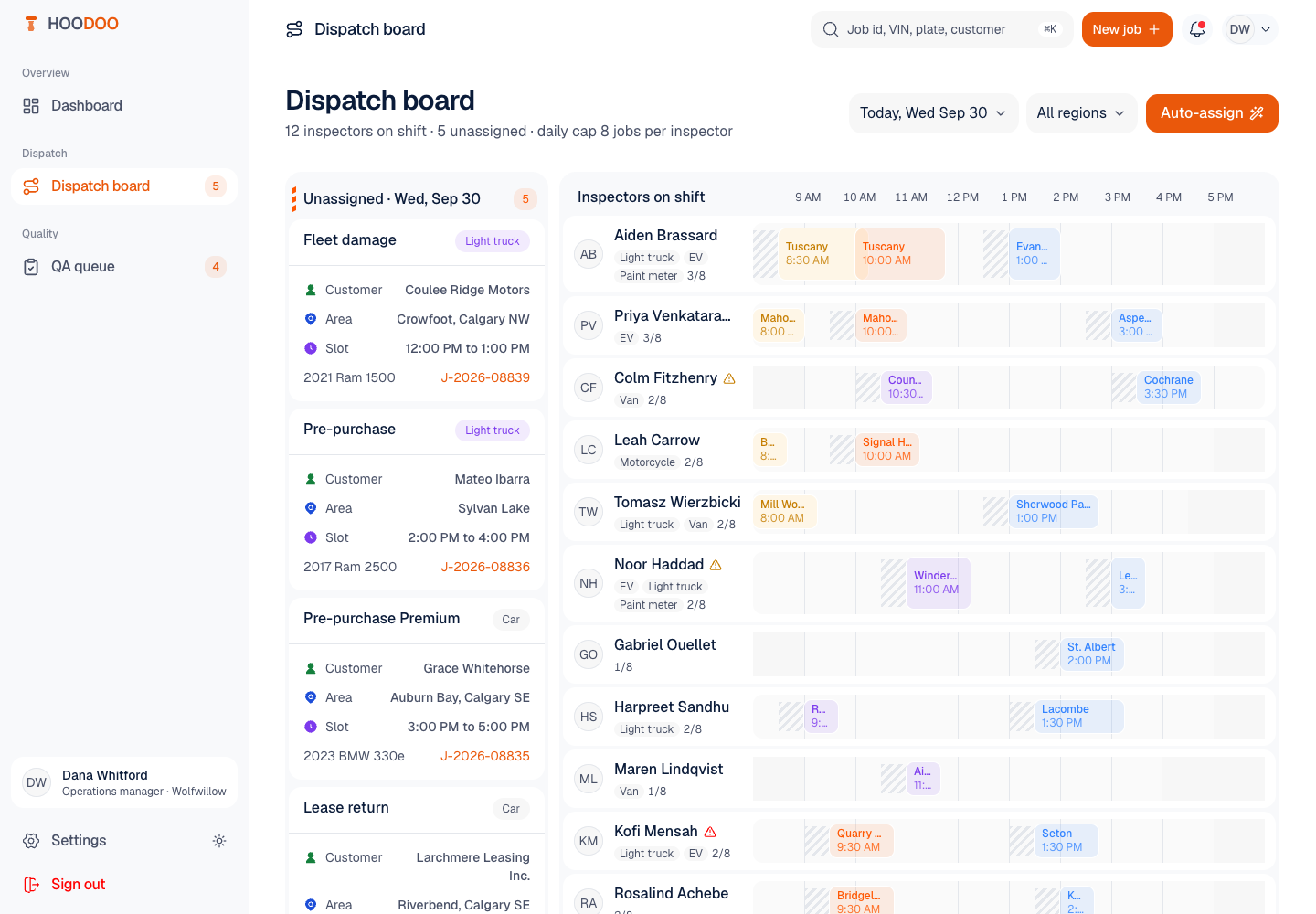Select Dispatch board in sidebar
Viewport: 1316px width, 914px height.
coord(124,186)
